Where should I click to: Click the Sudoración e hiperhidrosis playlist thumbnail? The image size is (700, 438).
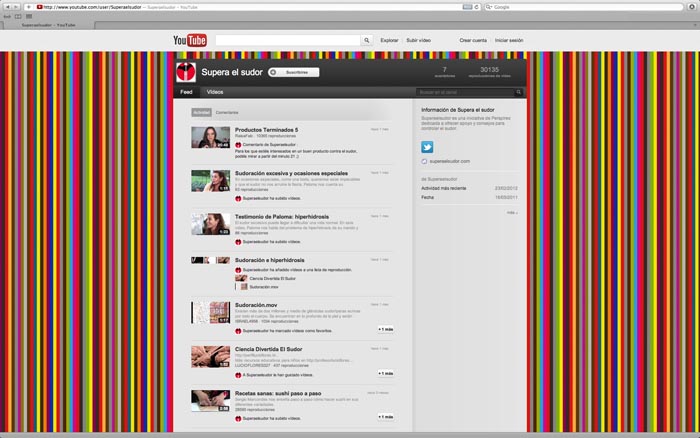point(210,260)
